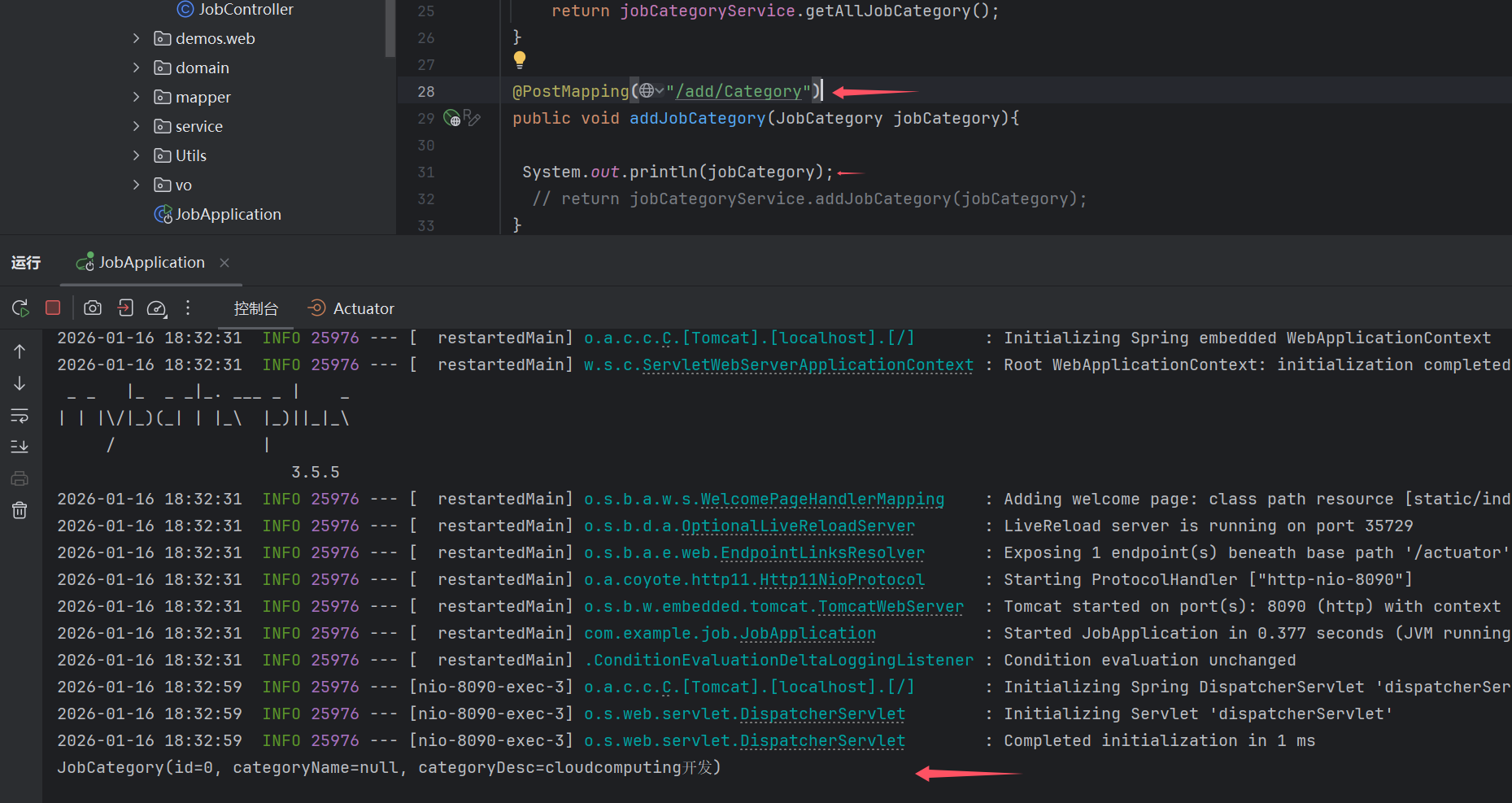Click the project tree vertical scrollbar

tap(390, 28)
